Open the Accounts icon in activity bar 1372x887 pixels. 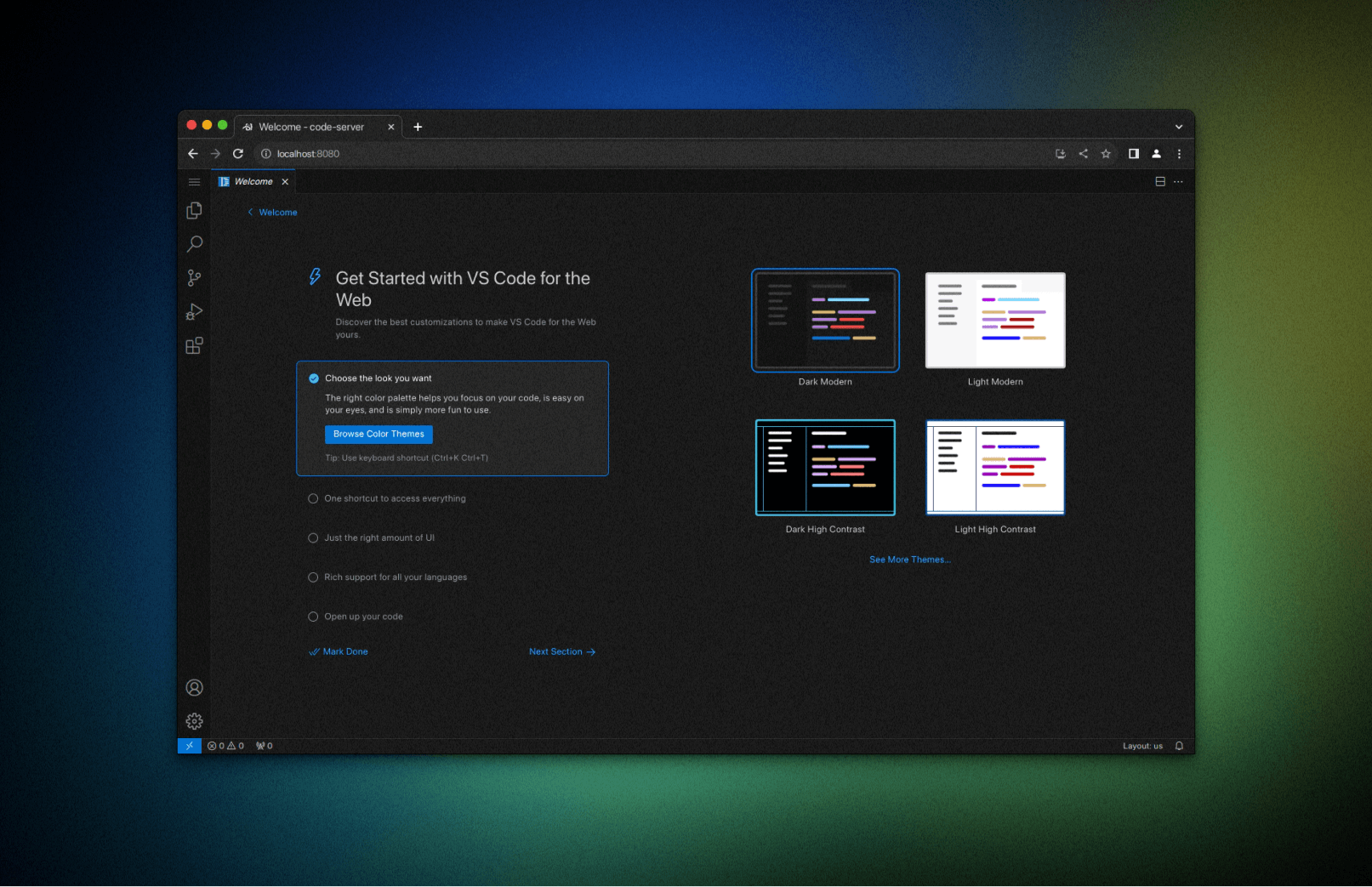(194, 687)
